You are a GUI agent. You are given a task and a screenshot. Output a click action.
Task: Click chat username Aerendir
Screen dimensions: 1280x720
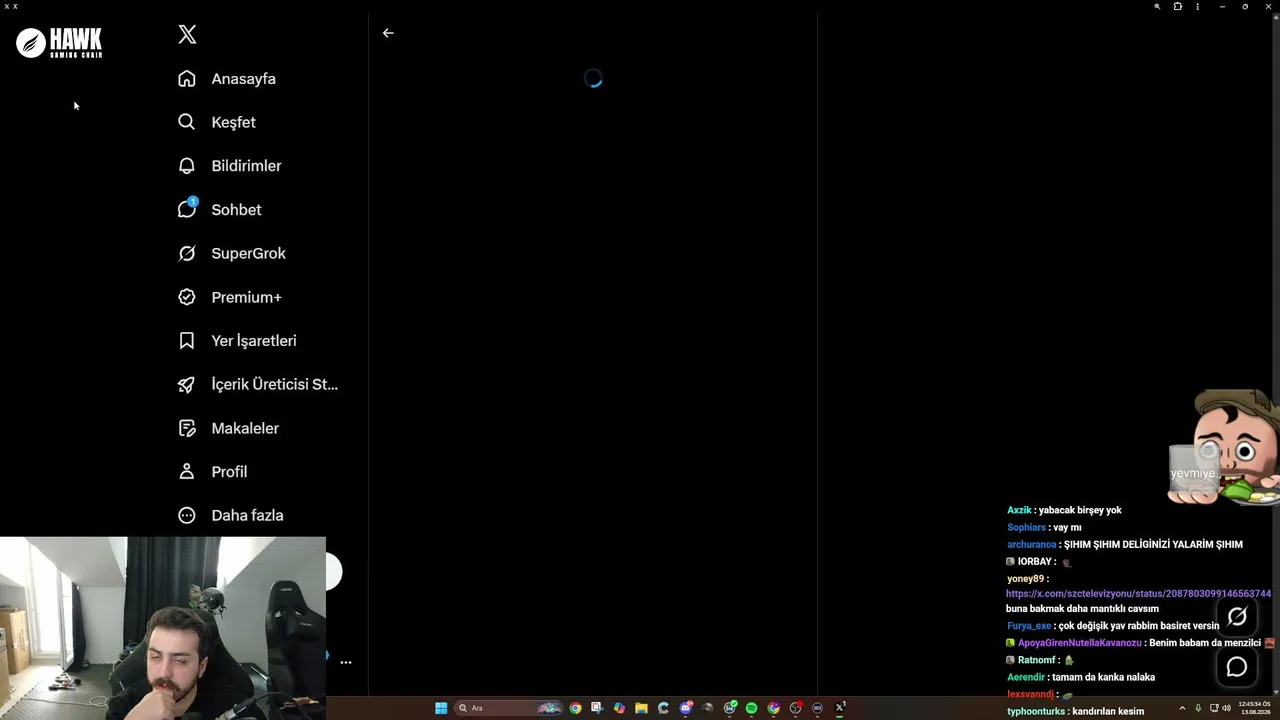point(1026,677)
